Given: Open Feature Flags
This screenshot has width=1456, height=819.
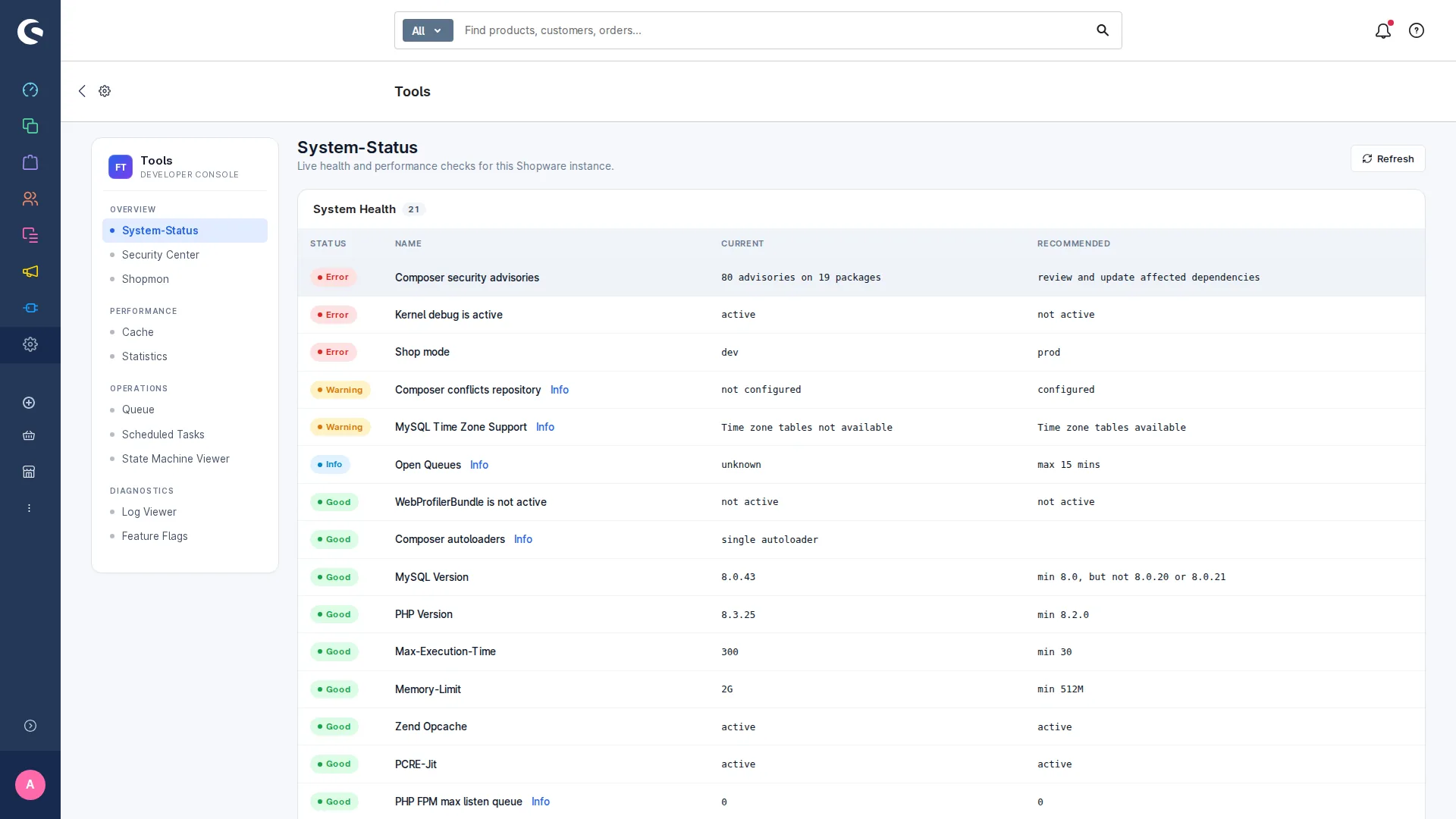Looking at the screenshot, I should coord(185,536).
